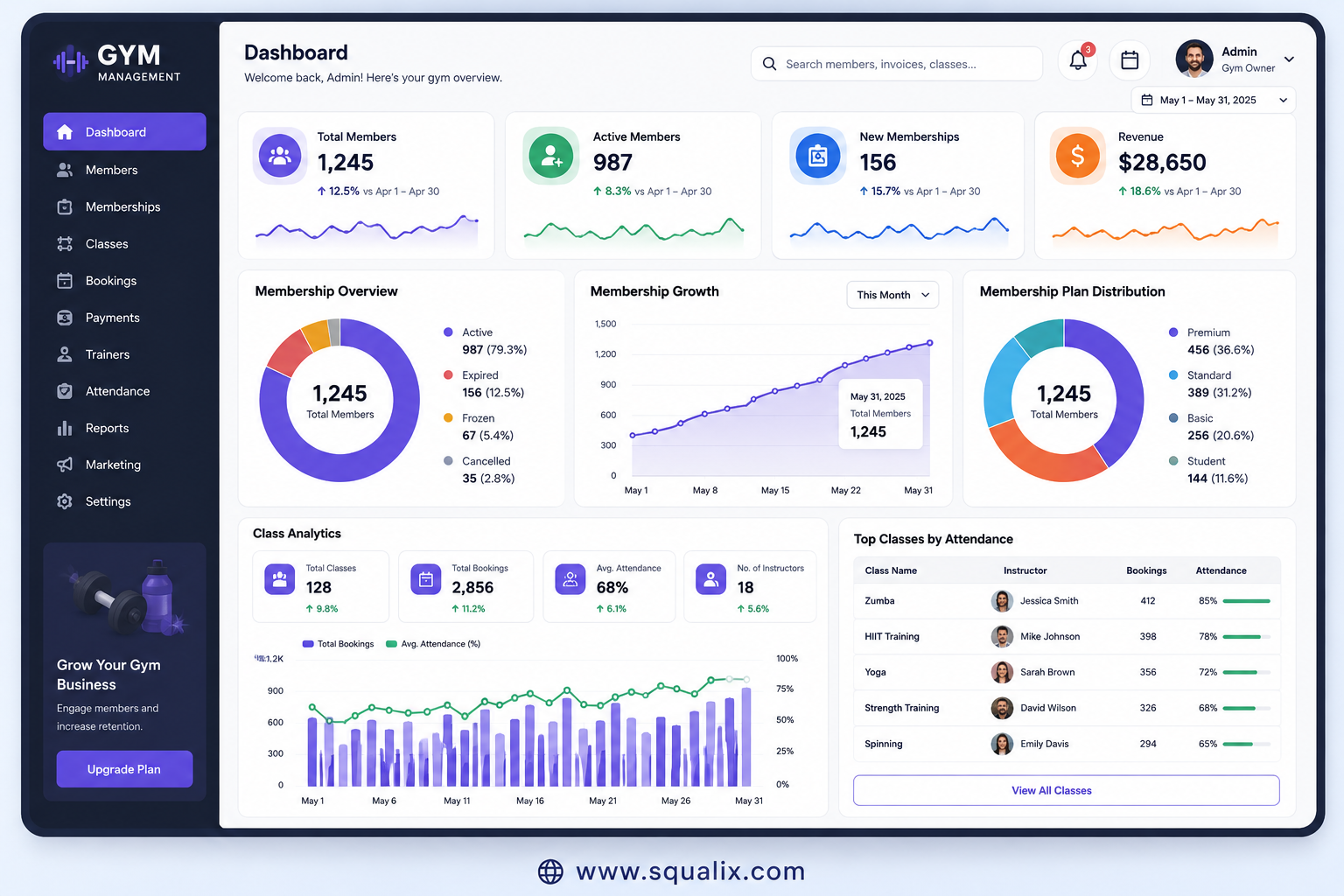1344x896 pixels.
Task: Expand the Admin profile menu chevron
Action: tap(1289, 59)
